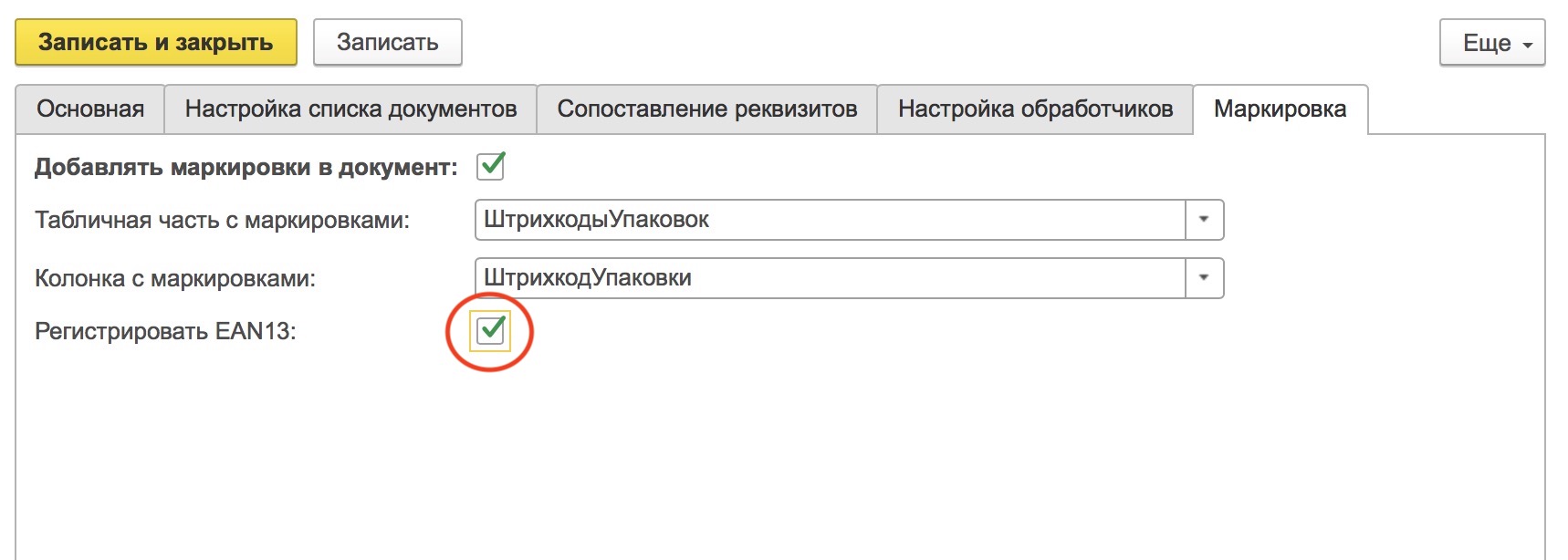Expand the "Табличная часть с маркировками" dropdown arrow
The image size is (1568, 560).
point(1204,220)
